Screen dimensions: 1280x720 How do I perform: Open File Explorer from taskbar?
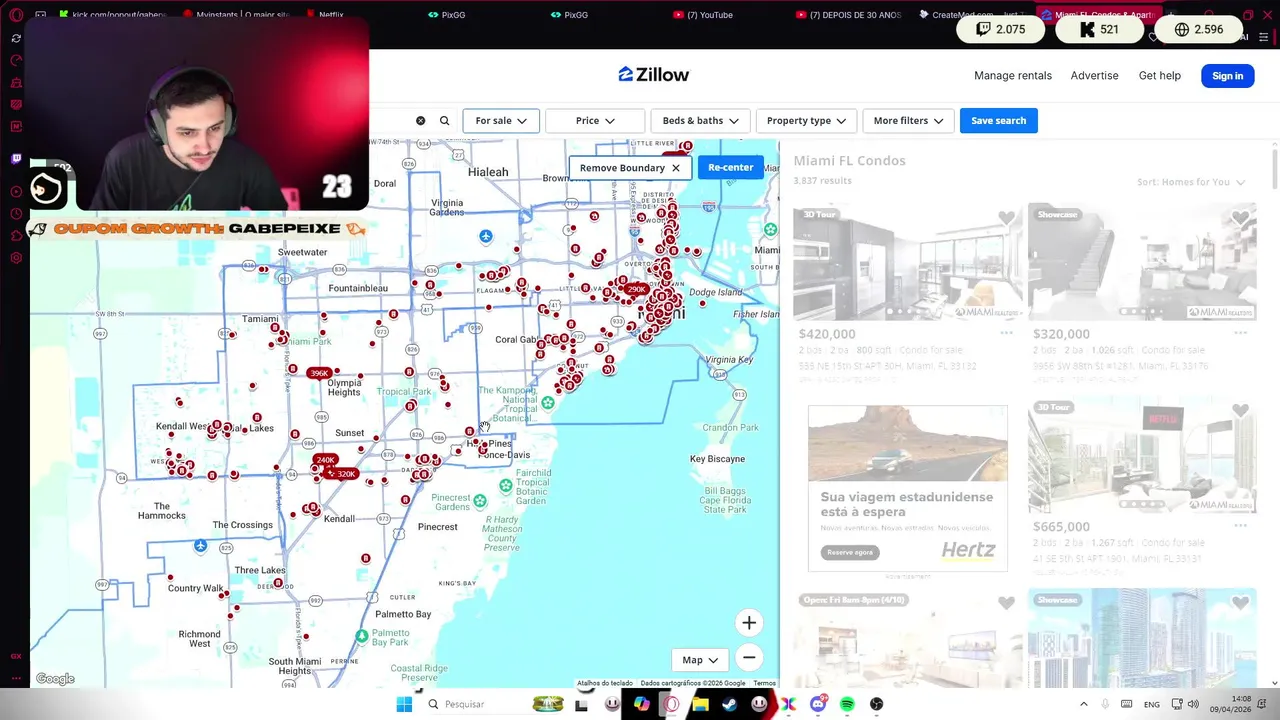[x=700, y=704]
